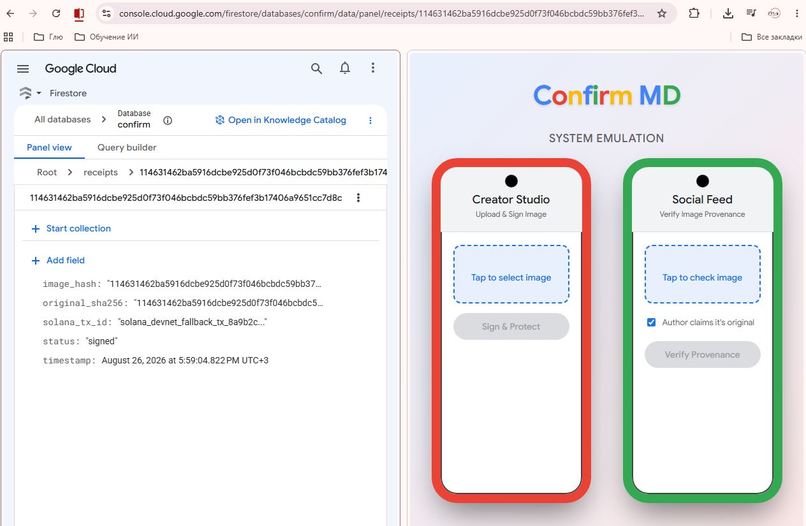Open the Google Cloud hamburger navigation menu
This screenshot has width=806, height=526.
point(23,68)
